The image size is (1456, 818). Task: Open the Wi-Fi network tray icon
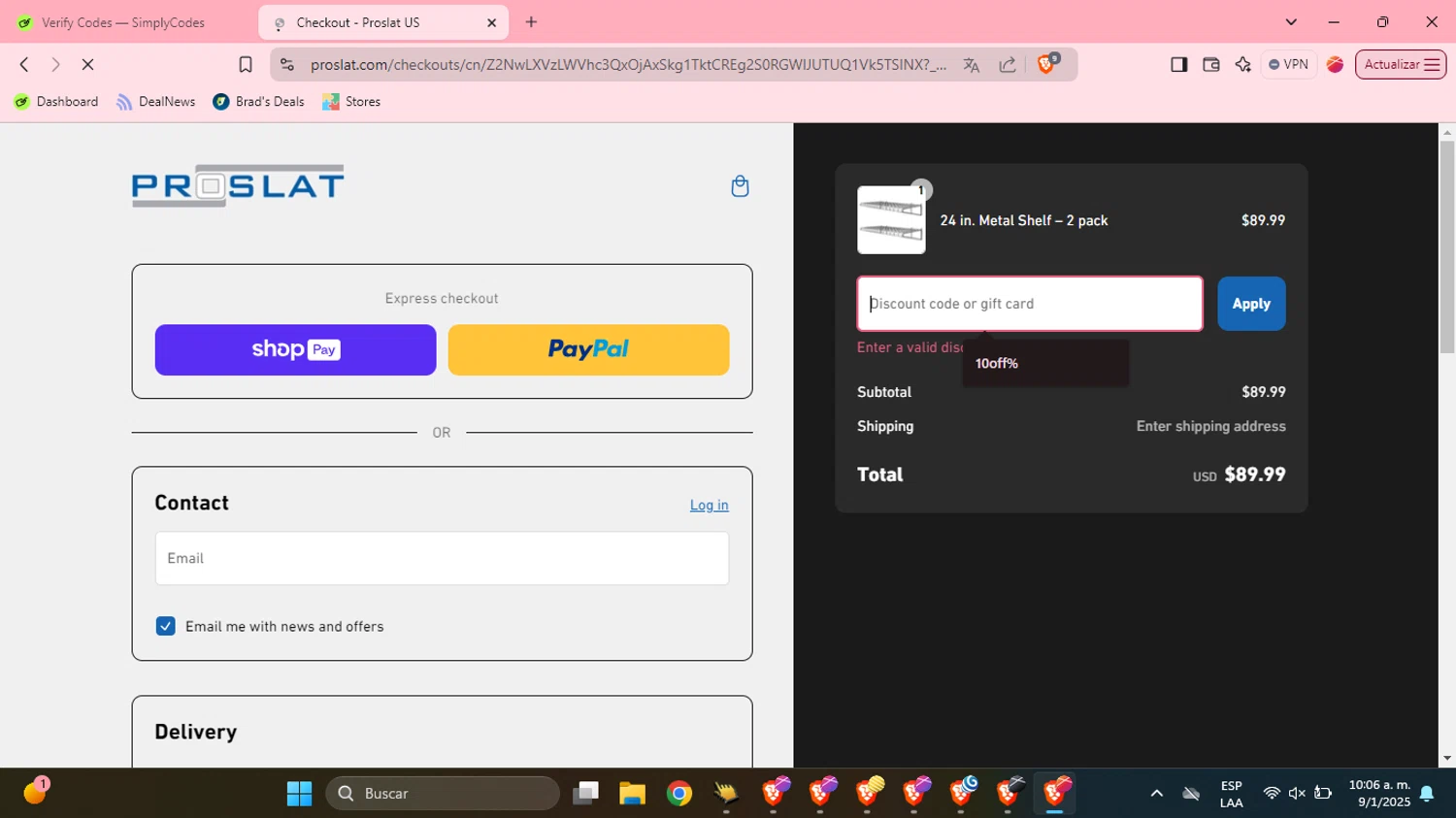(1272, 794)
